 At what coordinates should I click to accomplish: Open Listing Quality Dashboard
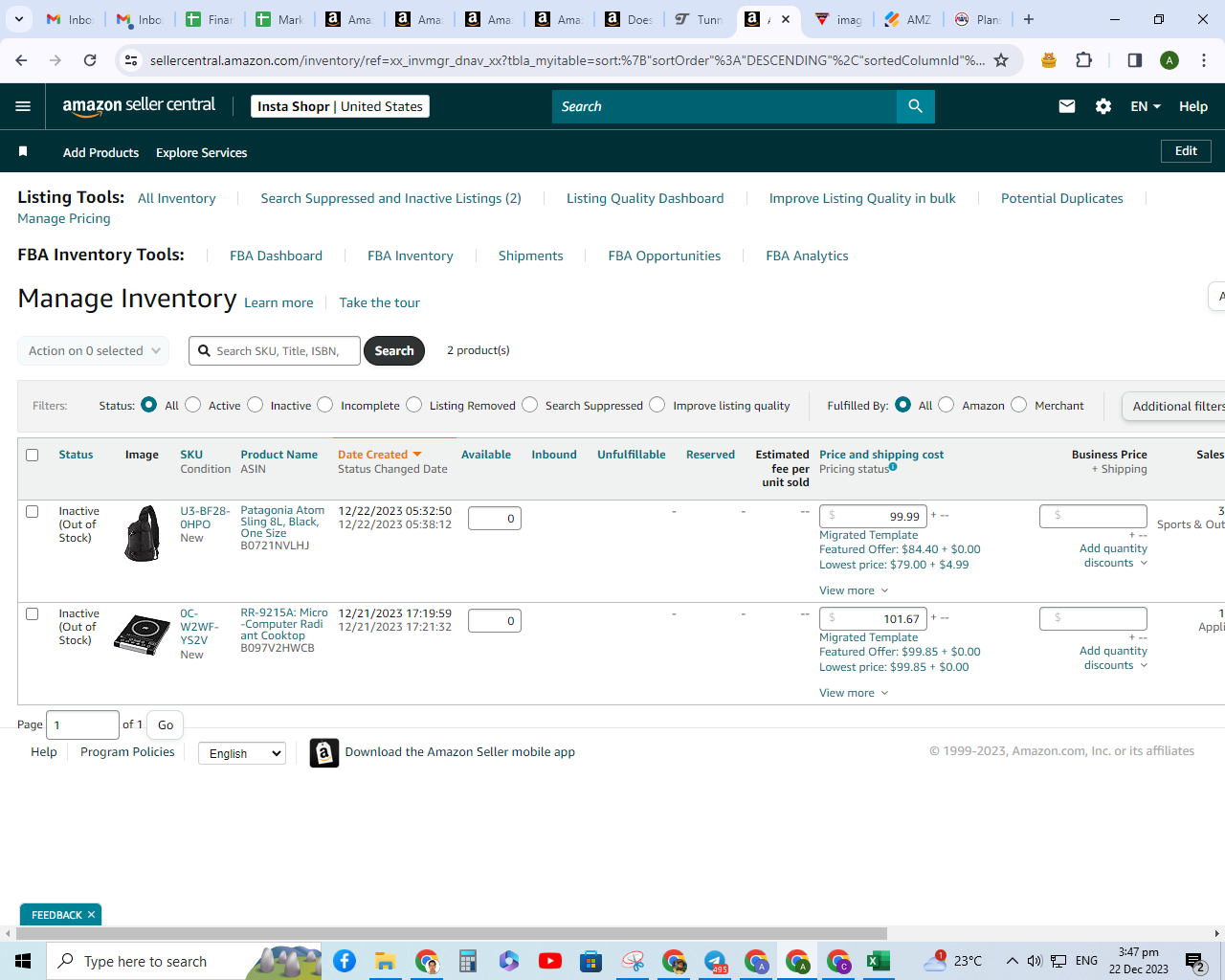[645, 198]
